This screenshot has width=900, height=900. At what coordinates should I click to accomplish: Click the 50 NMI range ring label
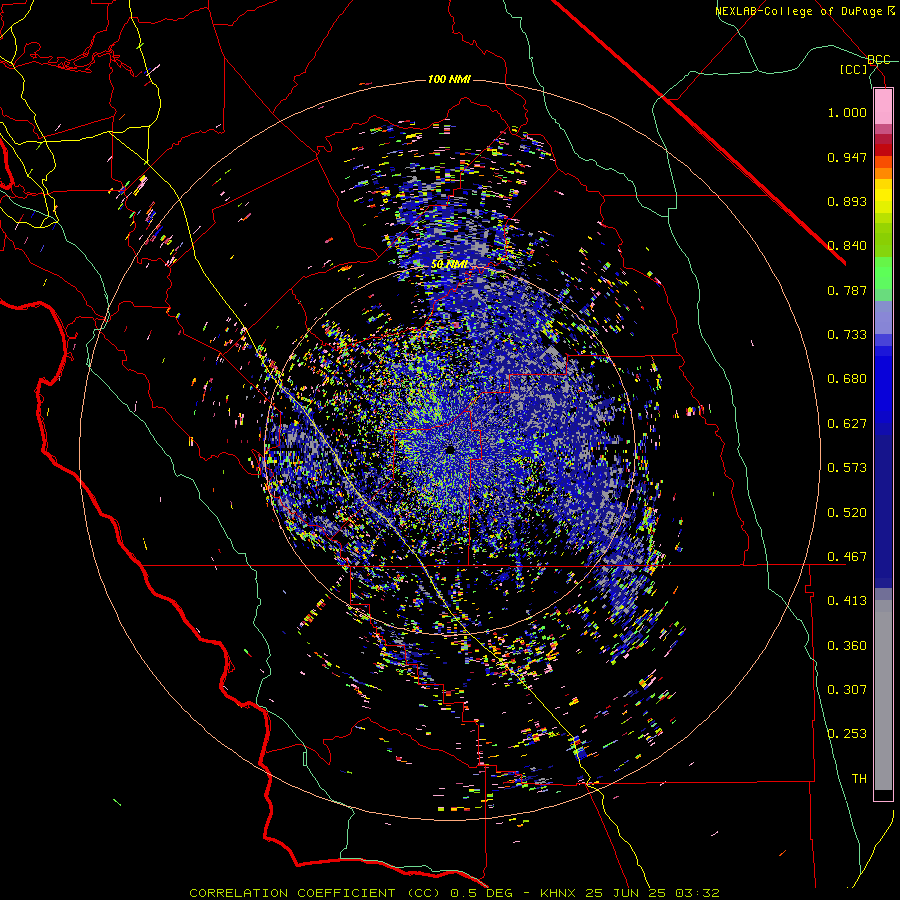449,265
